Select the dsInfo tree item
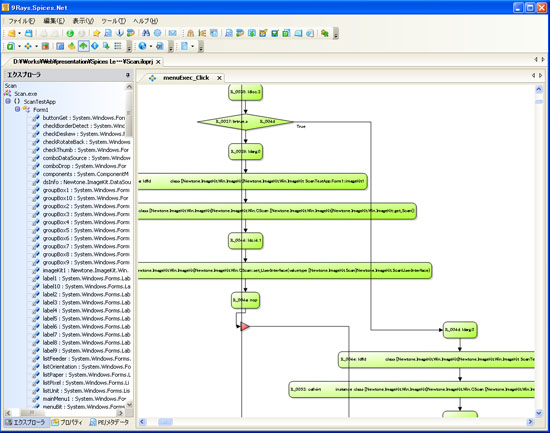Image resolution: width=550 pixels, height=433 pixels. coord(87,182)
